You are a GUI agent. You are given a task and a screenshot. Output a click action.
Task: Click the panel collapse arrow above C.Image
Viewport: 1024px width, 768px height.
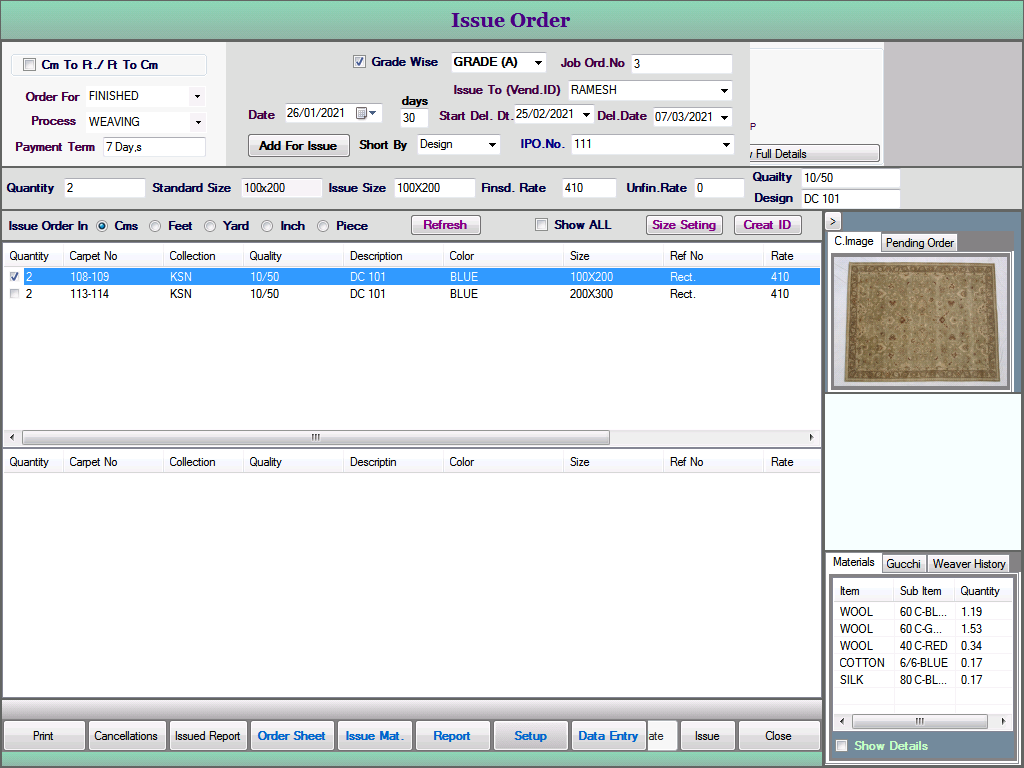pos(833,221)
